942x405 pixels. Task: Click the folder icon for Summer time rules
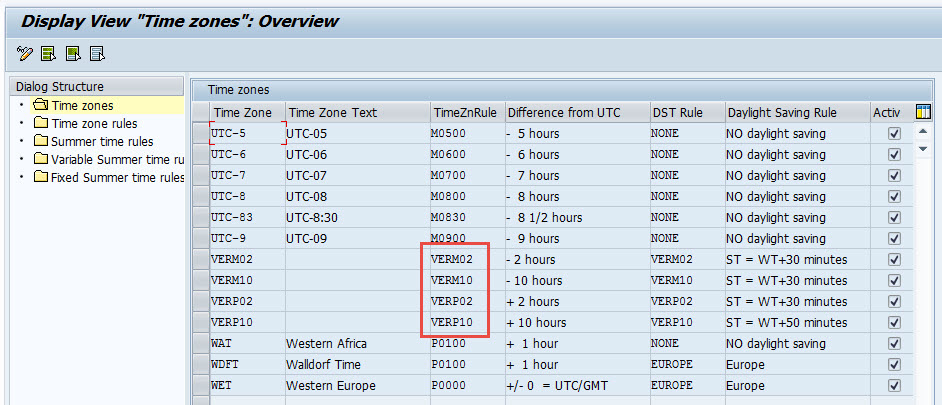(x=41, y=141)
